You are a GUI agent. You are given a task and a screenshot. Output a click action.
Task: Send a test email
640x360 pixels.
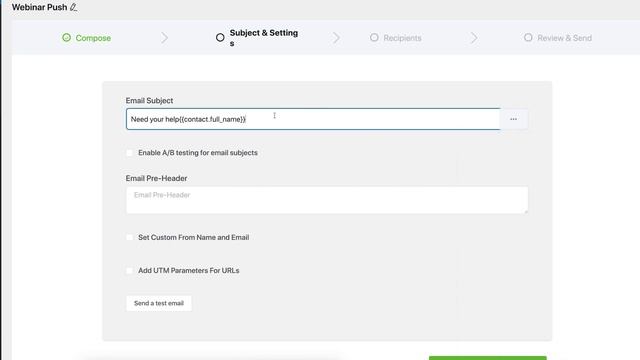pos(159,303)
